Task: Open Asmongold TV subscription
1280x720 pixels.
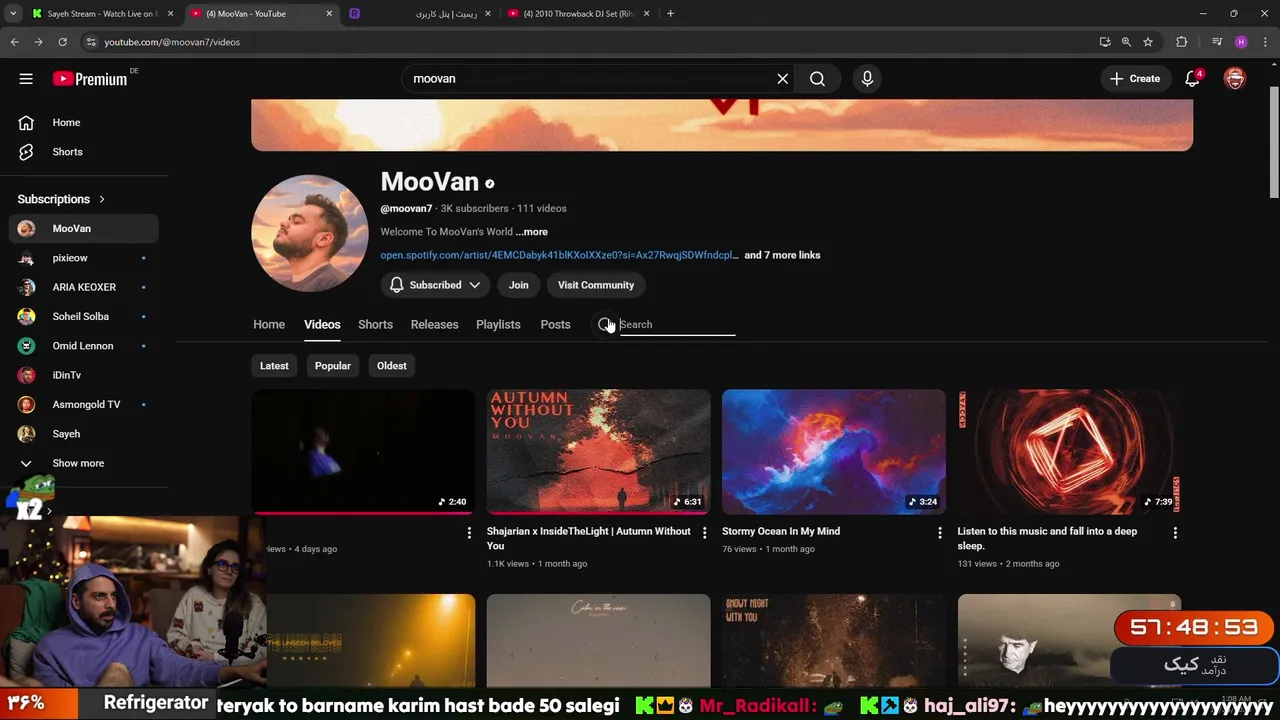Action: [x=84, y=405]
